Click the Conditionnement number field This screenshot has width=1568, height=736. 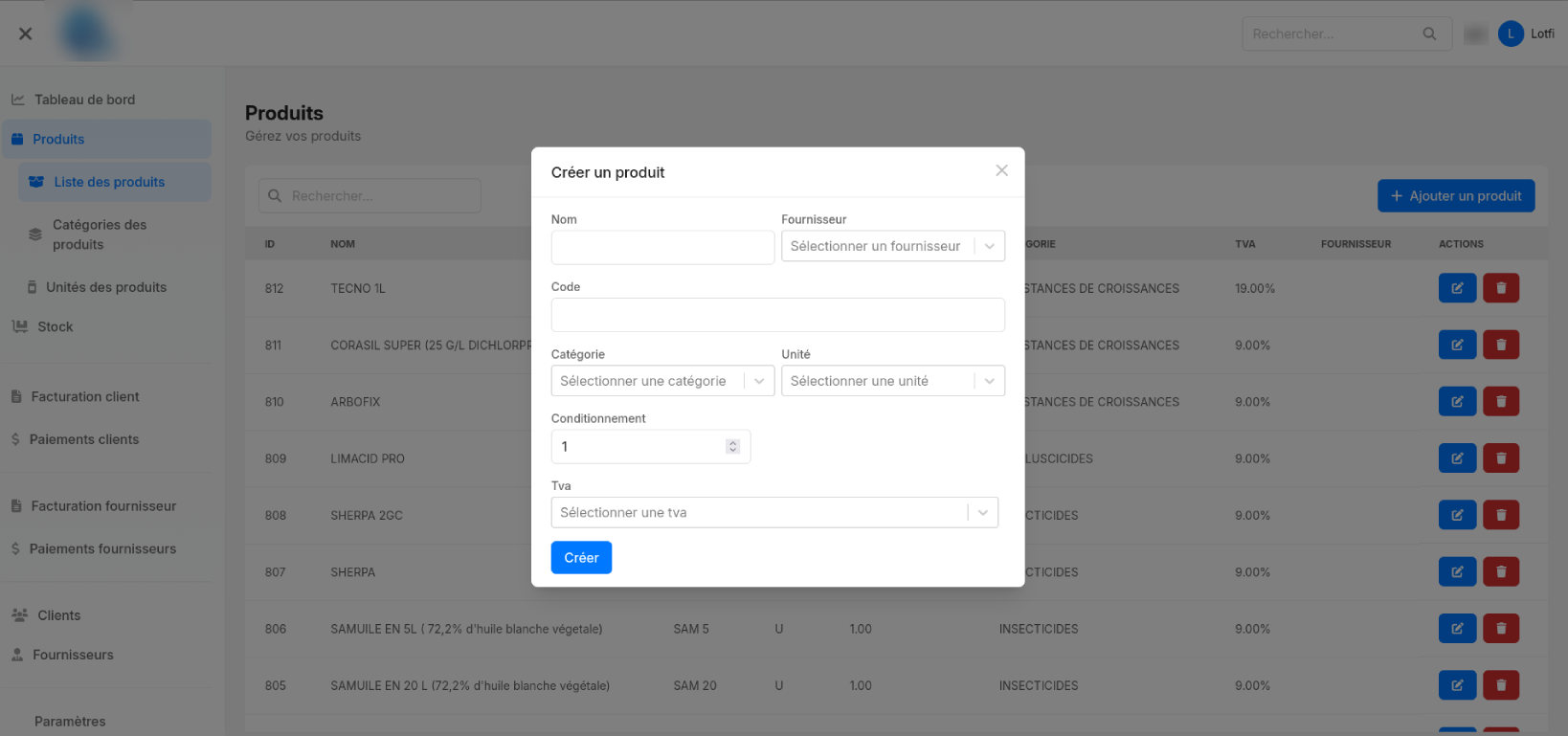(x=651, y=446)
